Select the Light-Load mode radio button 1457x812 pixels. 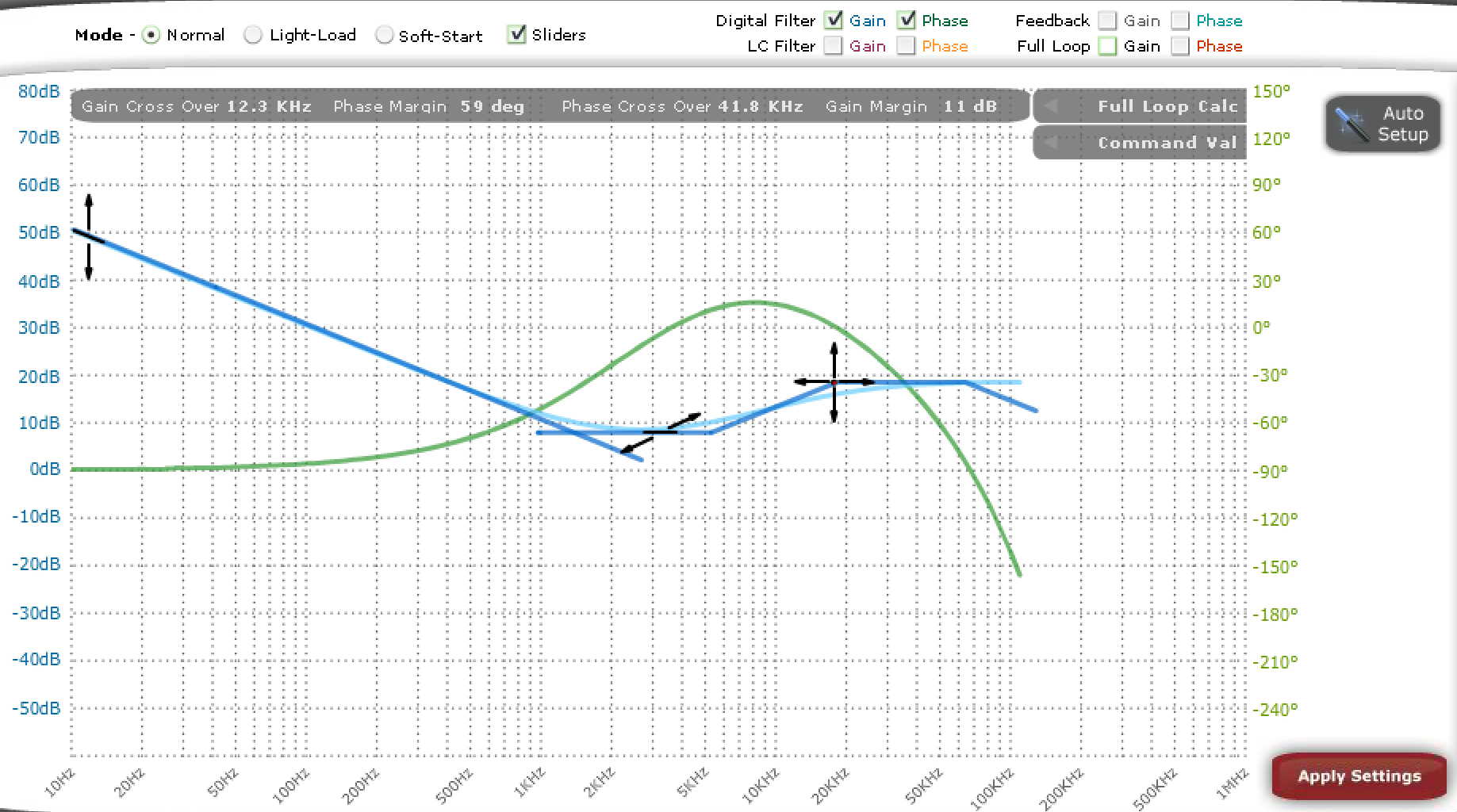pos(253,35)
